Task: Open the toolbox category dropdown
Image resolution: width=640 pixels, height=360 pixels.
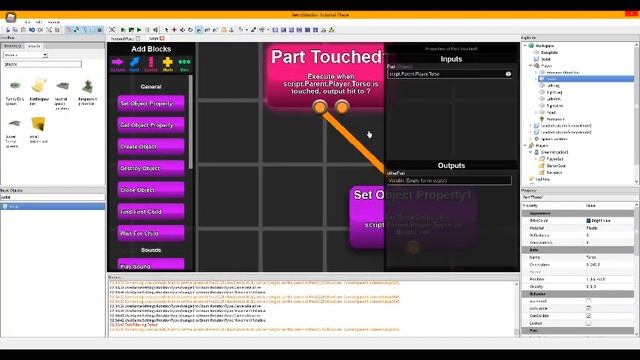Action: point(25,55)
